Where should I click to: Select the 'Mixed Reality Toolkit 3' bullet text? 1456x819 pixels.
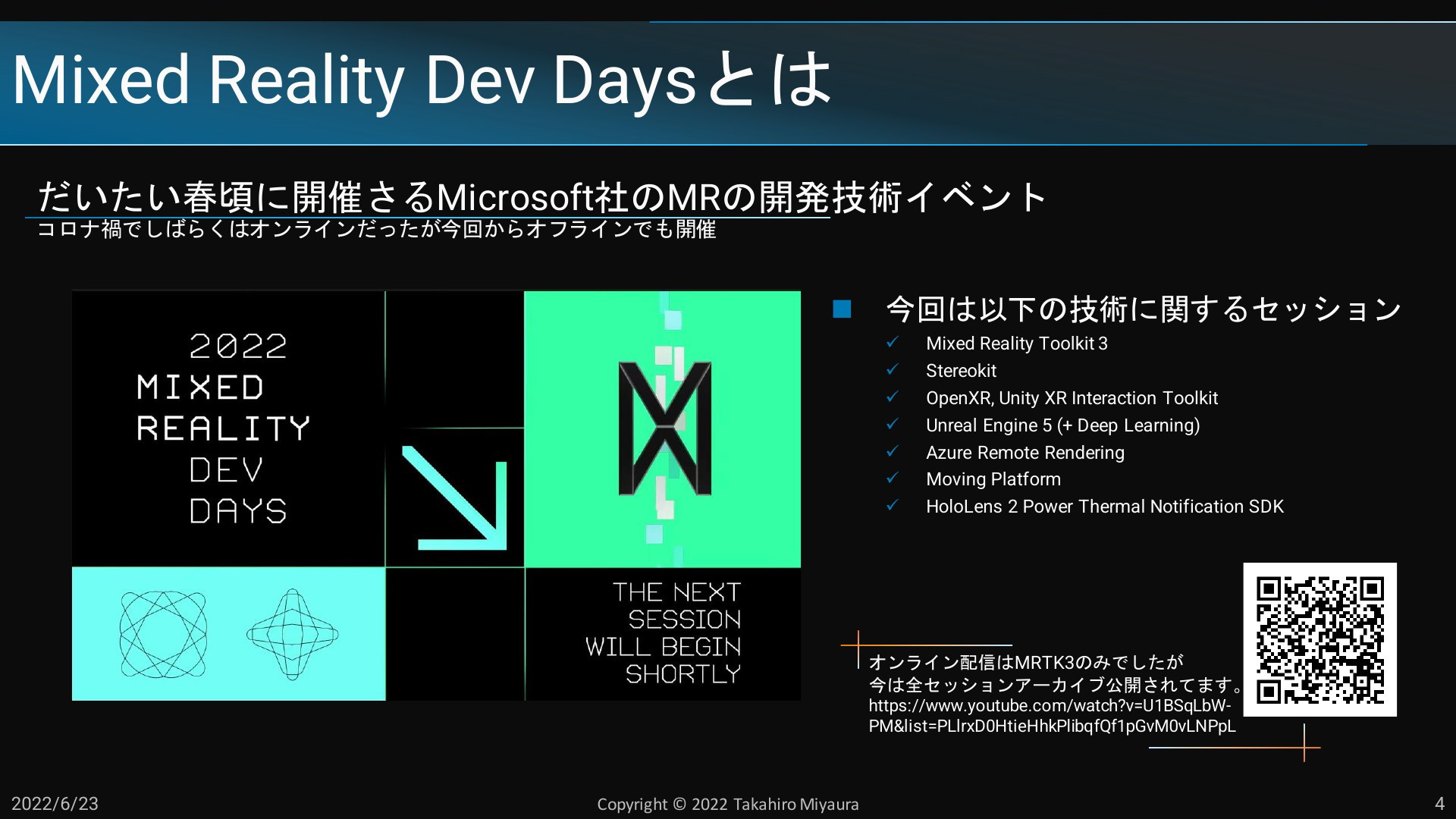(1016, 344)
